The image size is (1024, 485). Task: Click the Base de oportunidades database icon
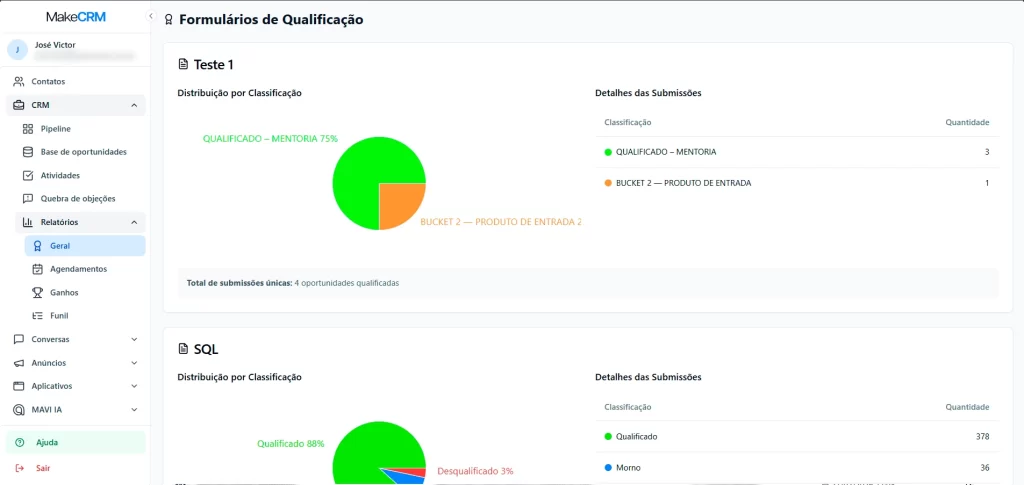(x=28, y=152)
